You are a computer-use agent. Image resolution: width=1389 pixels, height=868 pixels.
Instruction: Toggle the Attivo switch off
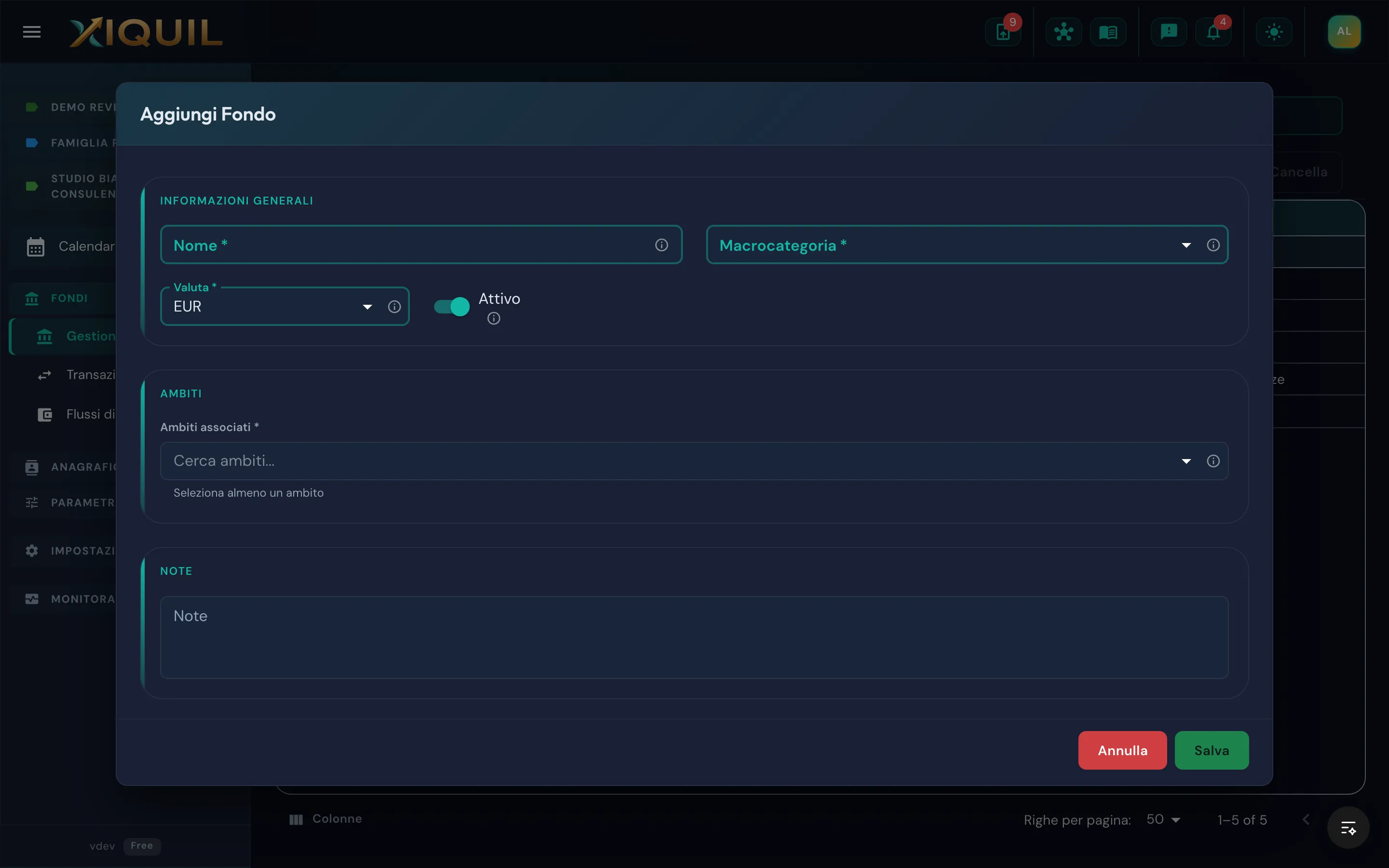tap(451, 307)
